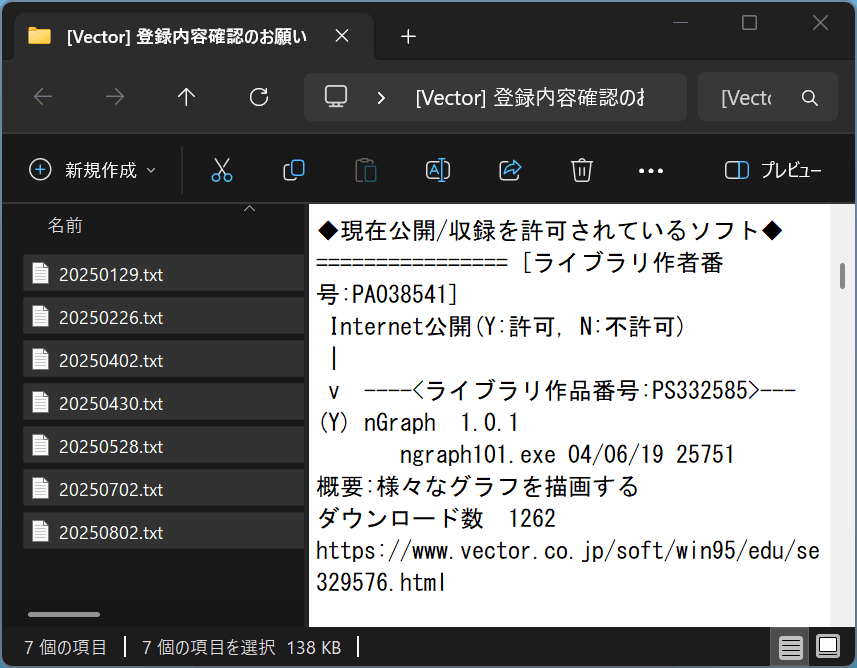Add a new tab with plus button
Viewport: 857px width, 668px height.
click(408, 37)
